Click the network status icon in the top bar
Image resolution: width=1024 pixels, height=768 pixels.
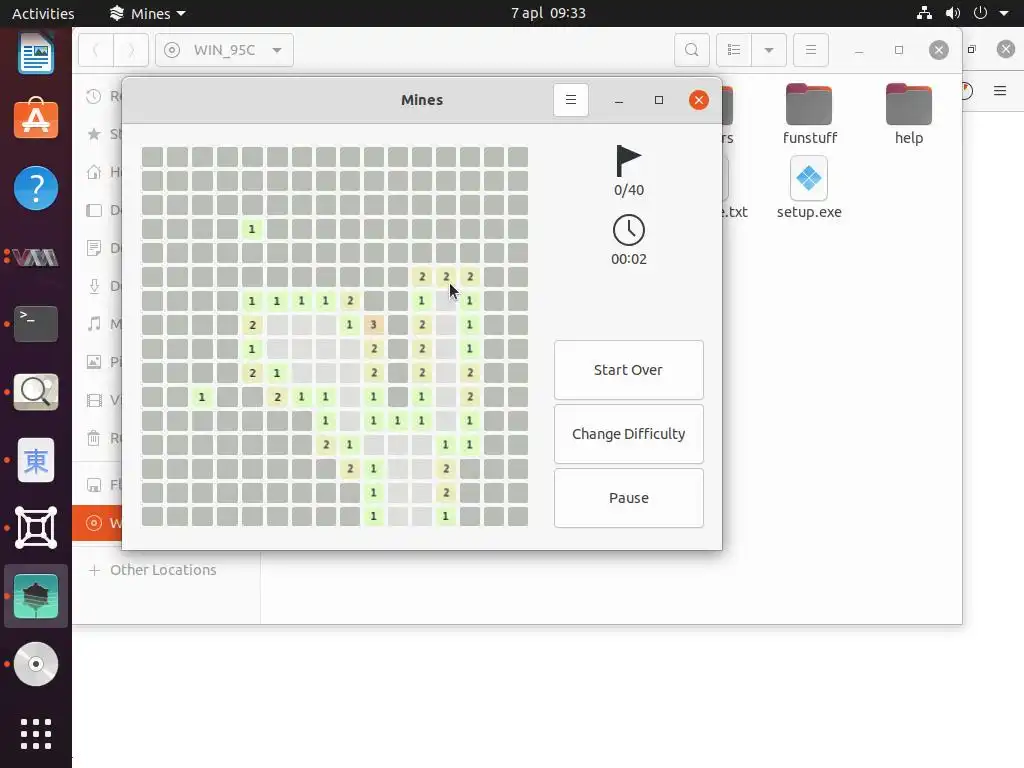click(x=924, y=13)
